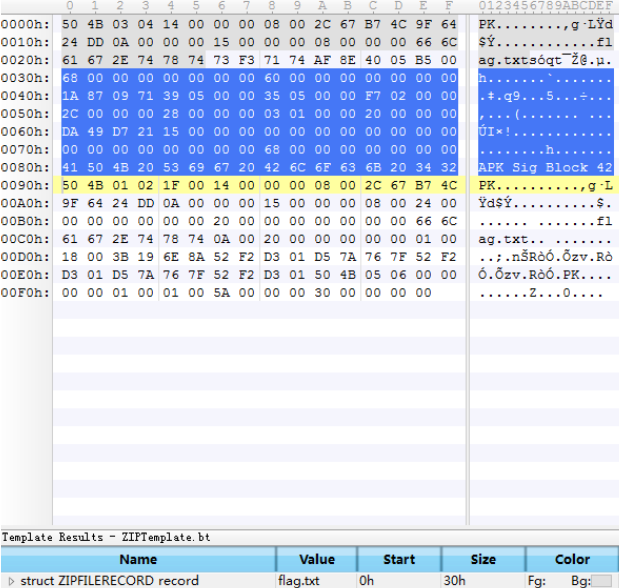Click the 0010h row address
The width and height of the screenshot is (620, 588).
(25, 42)
